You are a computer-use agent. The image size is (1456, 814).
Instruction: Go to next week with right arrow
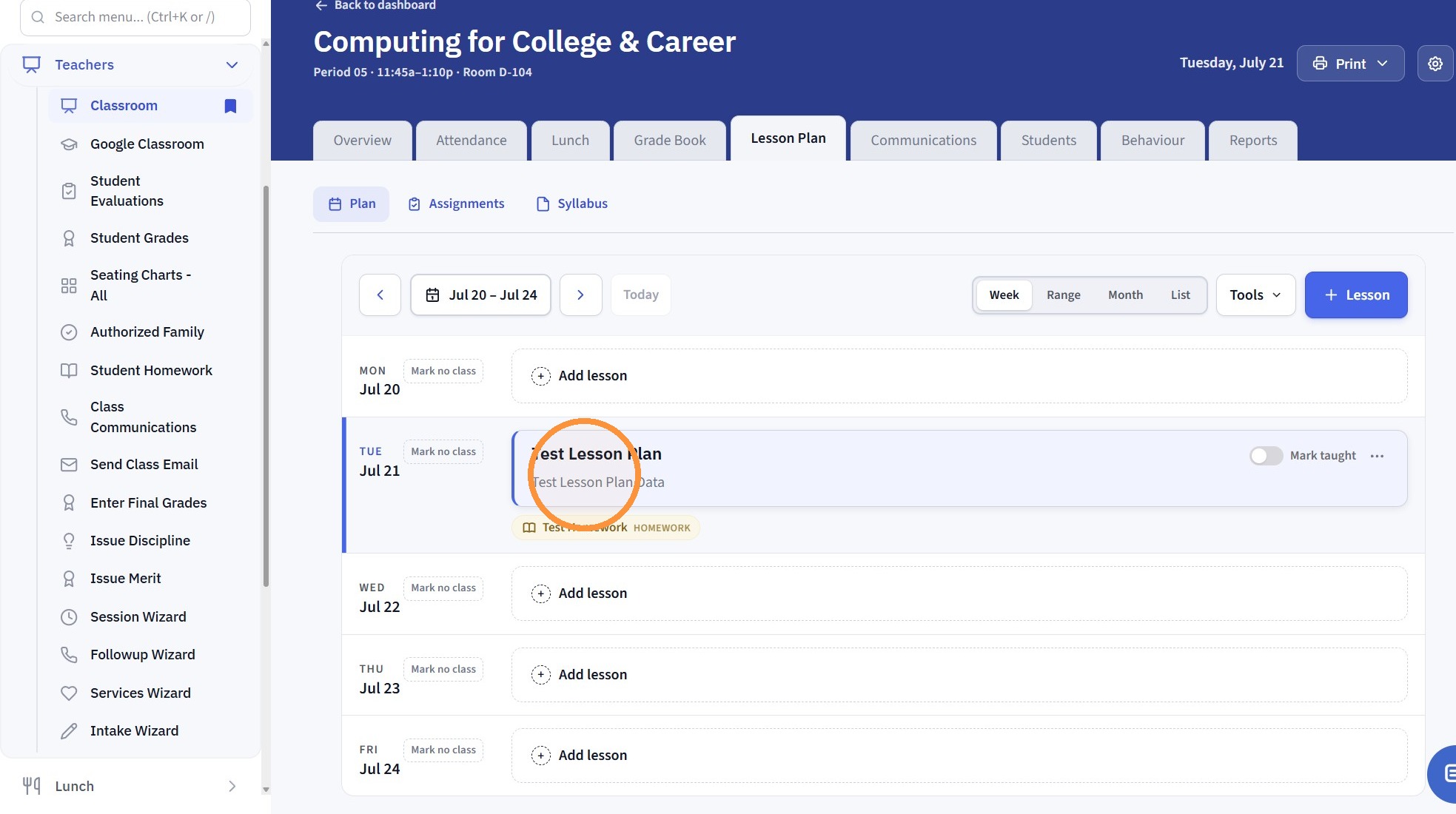[x=580, y=295]
